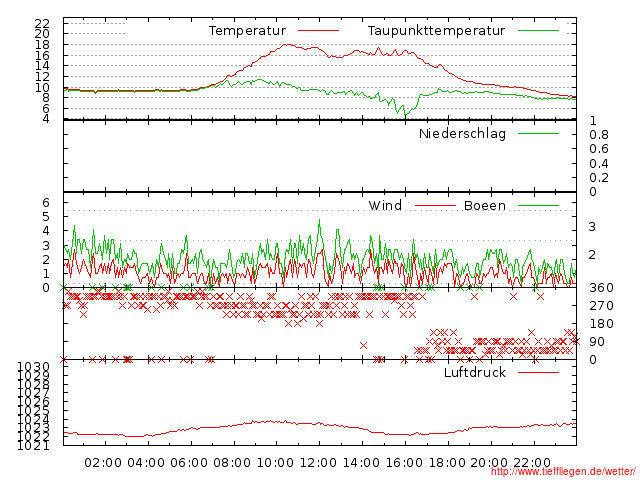The width and height of the screenshot is (640, 480).
Task: Click the 360 wind direction axis value
Action: click(601, 288)
